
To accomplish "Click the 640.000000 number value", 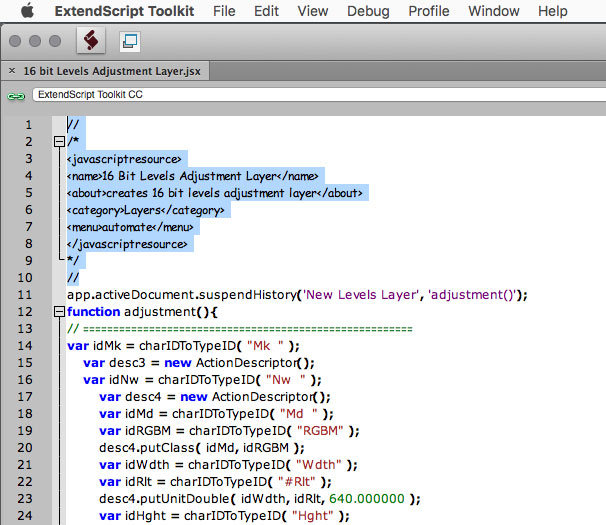I will (x=367, y=499).
